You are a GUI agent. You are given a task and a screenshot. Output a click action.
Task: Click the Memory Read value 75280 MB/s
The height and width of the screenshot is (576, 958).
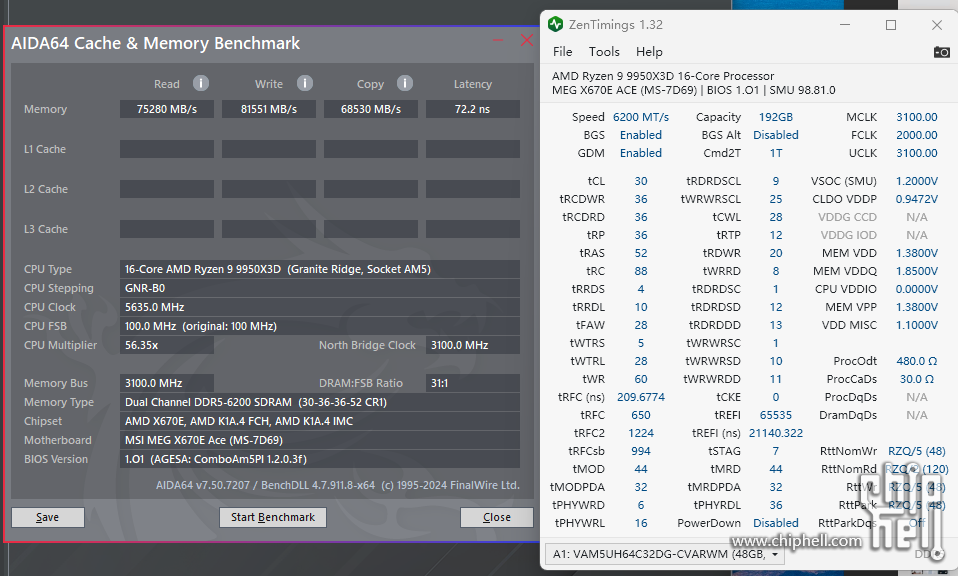pyautogui.click(x=167, y=109)
